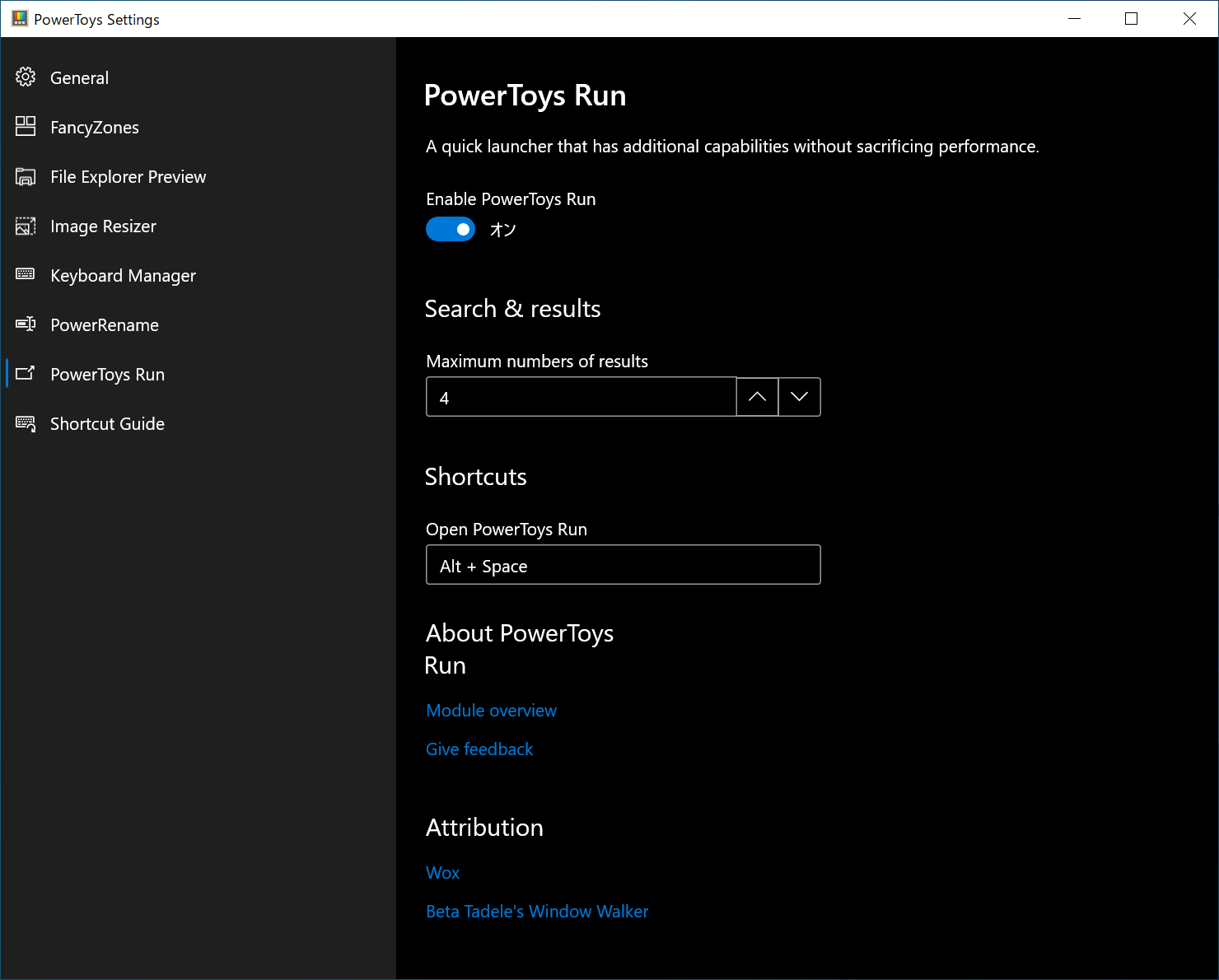This screenshot has width=1219, height=980.
Task: Open the PowerRename section
Action: 198,324
